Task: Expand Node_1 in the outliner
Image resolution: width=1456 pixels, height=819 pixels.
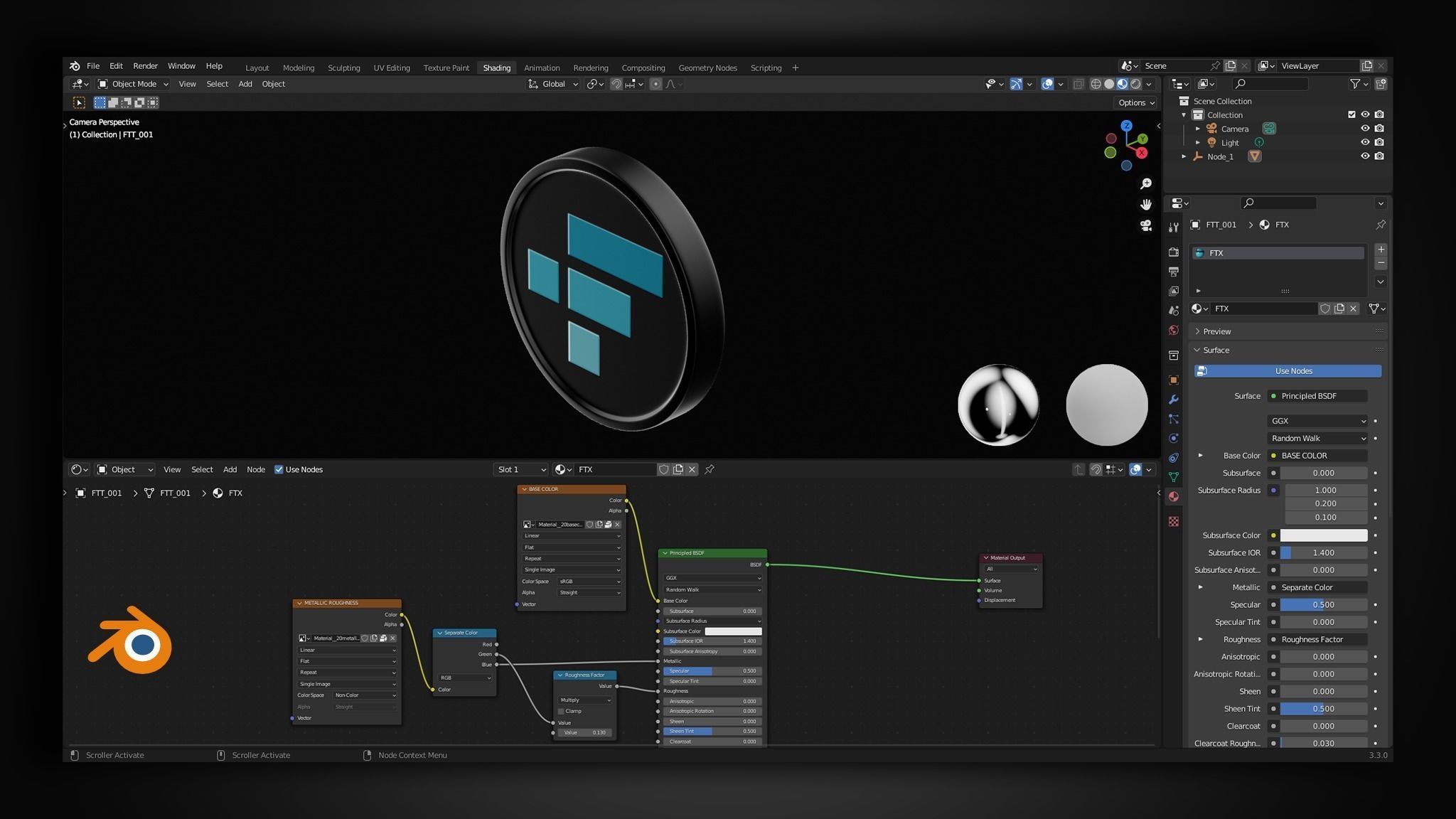Action: coord(1184,156)
